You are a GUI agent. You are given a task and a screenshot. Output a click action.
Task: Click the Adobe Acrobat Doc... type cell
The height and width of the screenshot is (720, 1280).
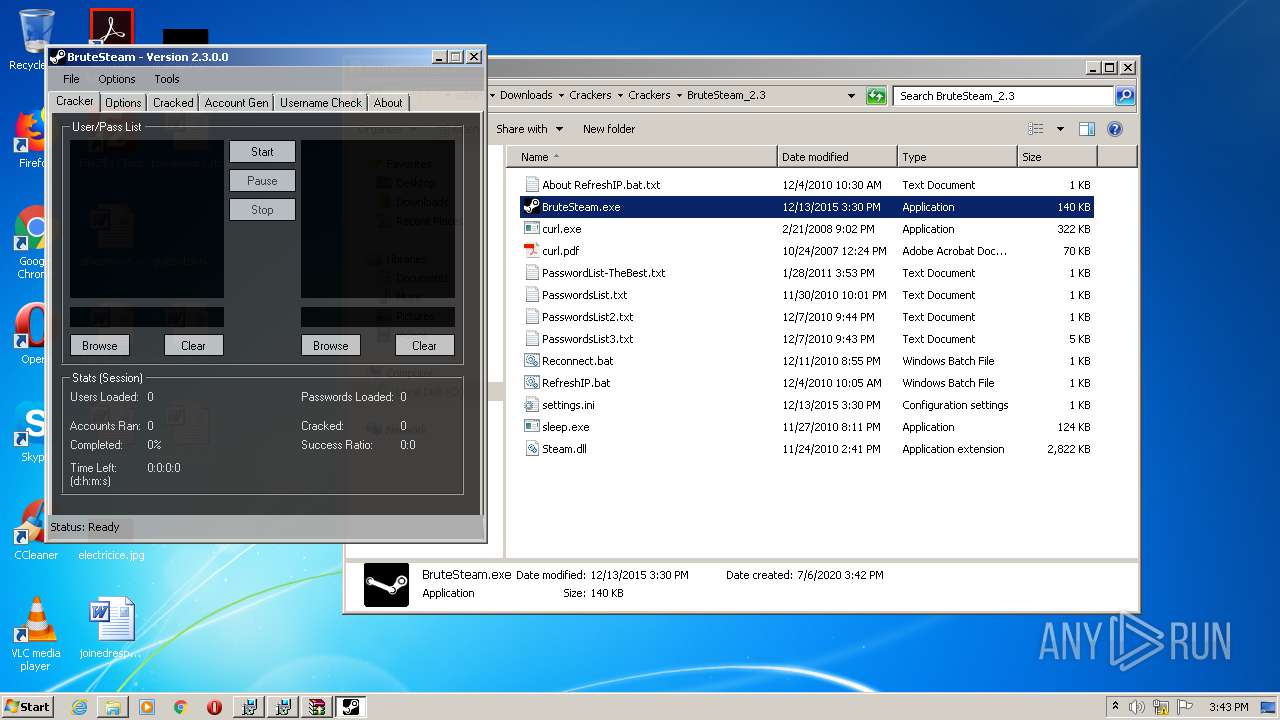coord(954,251)
